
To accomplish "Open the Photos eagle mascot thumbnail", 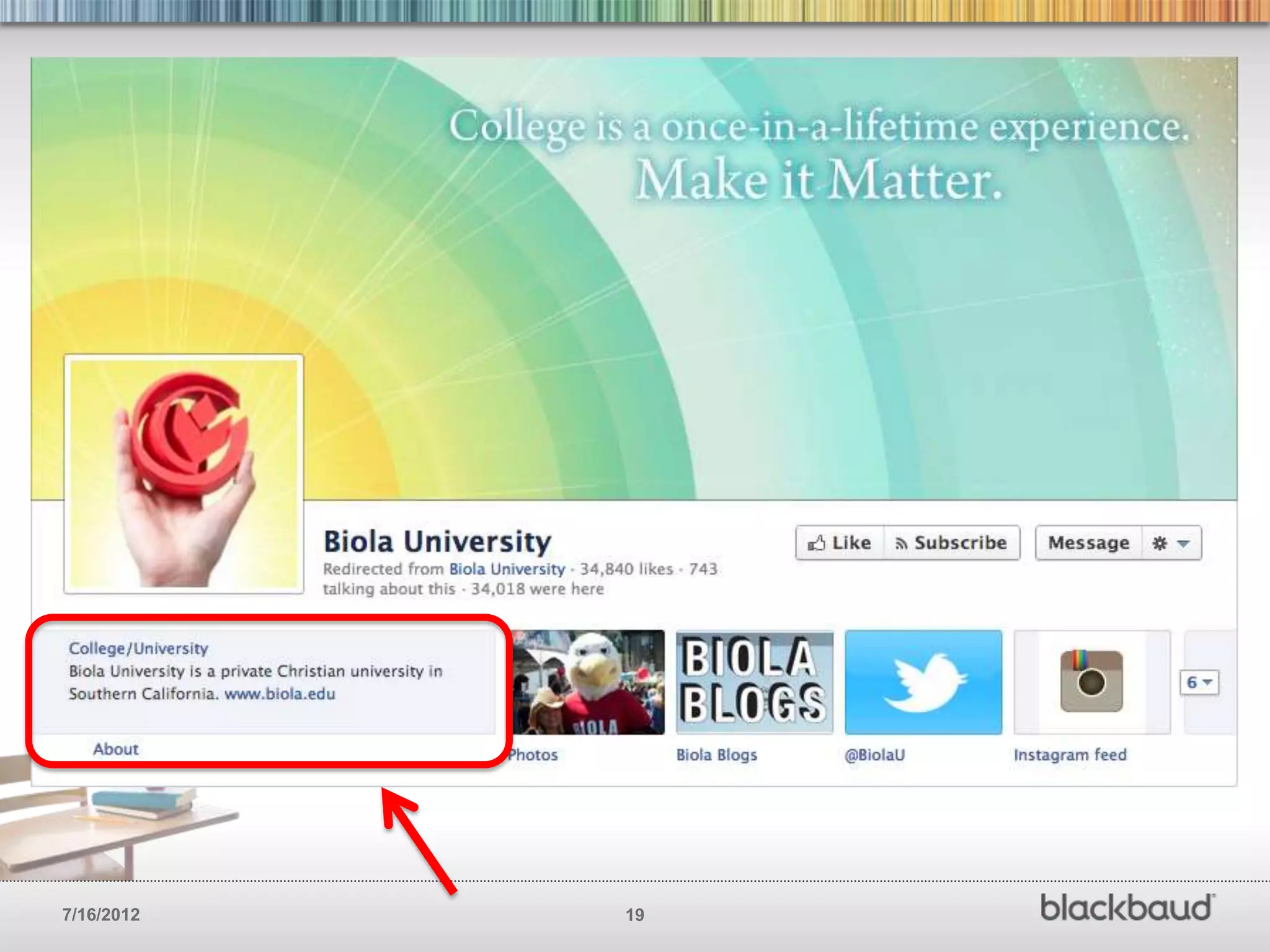I will coord(588,682).
